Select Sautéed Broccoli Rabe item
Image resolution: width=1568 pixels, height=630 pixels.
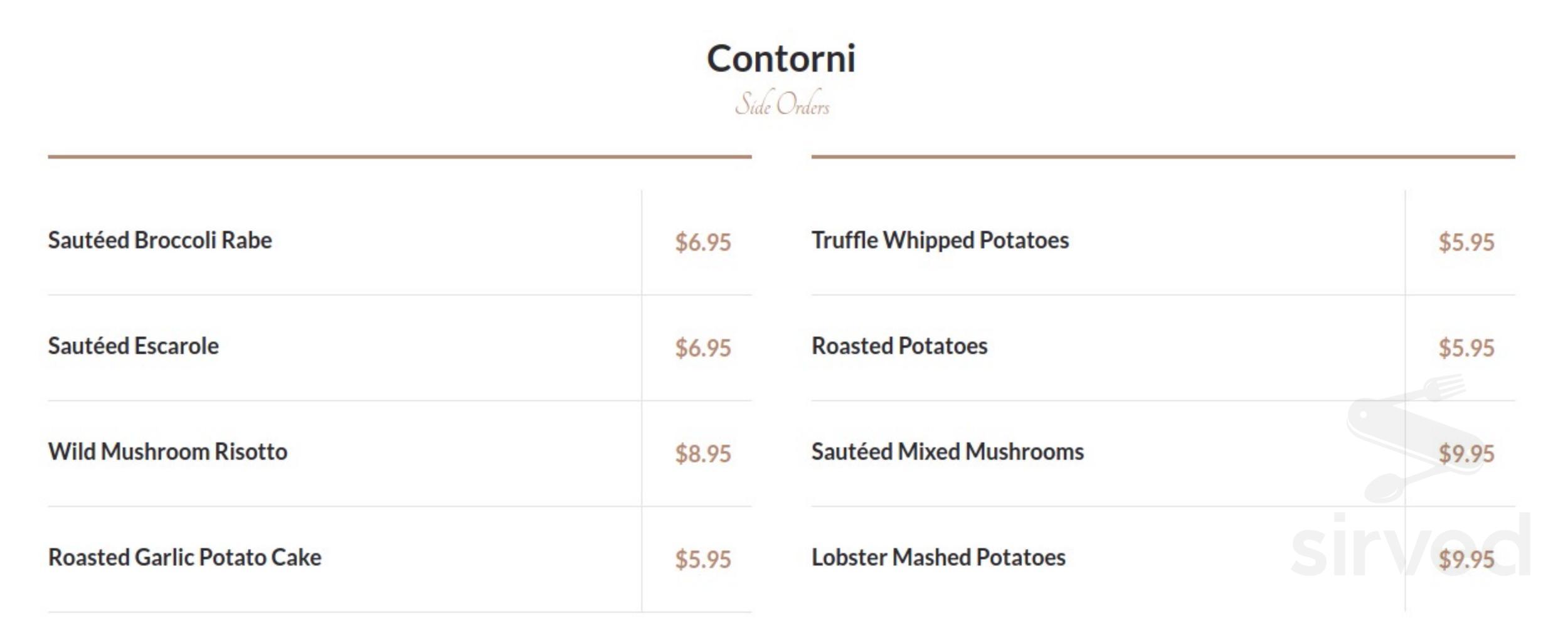click(x=160, y=240)
